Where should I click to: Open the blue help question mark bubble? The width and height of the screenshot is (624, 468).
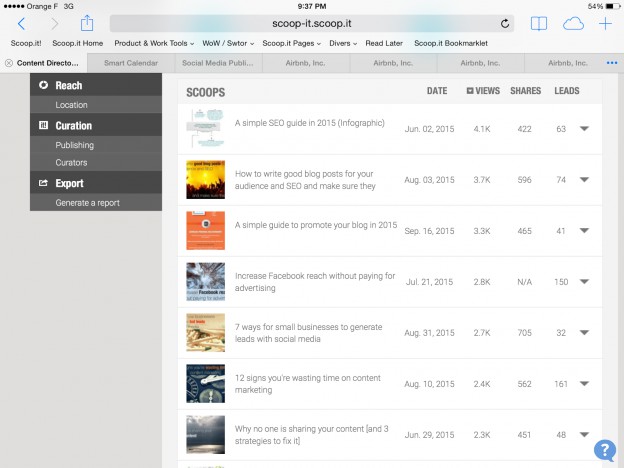605,450
